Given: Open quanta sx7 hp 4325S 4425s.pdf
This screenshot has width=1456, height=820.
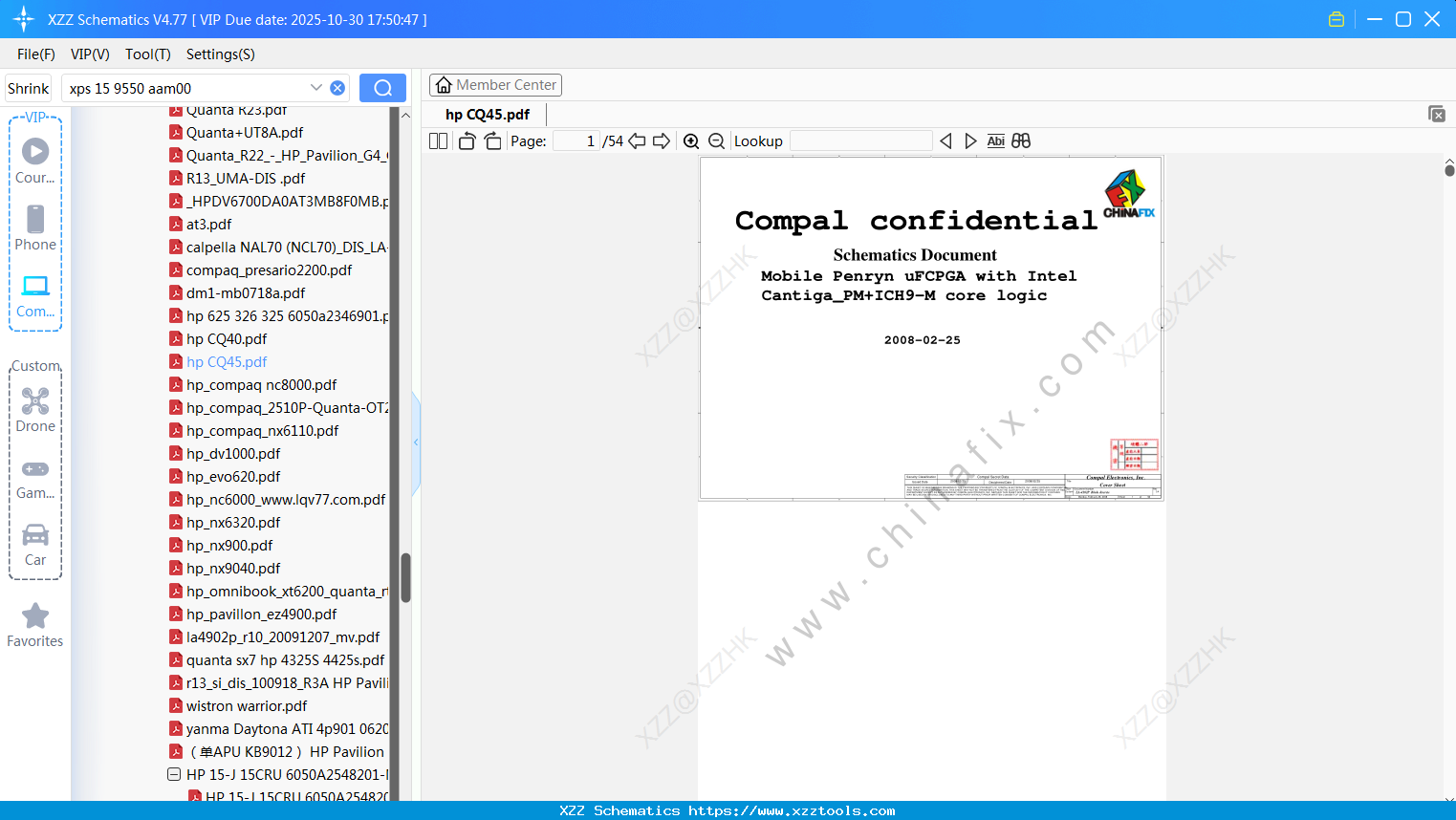Looking at the screenshot, I should click(285, 660).
